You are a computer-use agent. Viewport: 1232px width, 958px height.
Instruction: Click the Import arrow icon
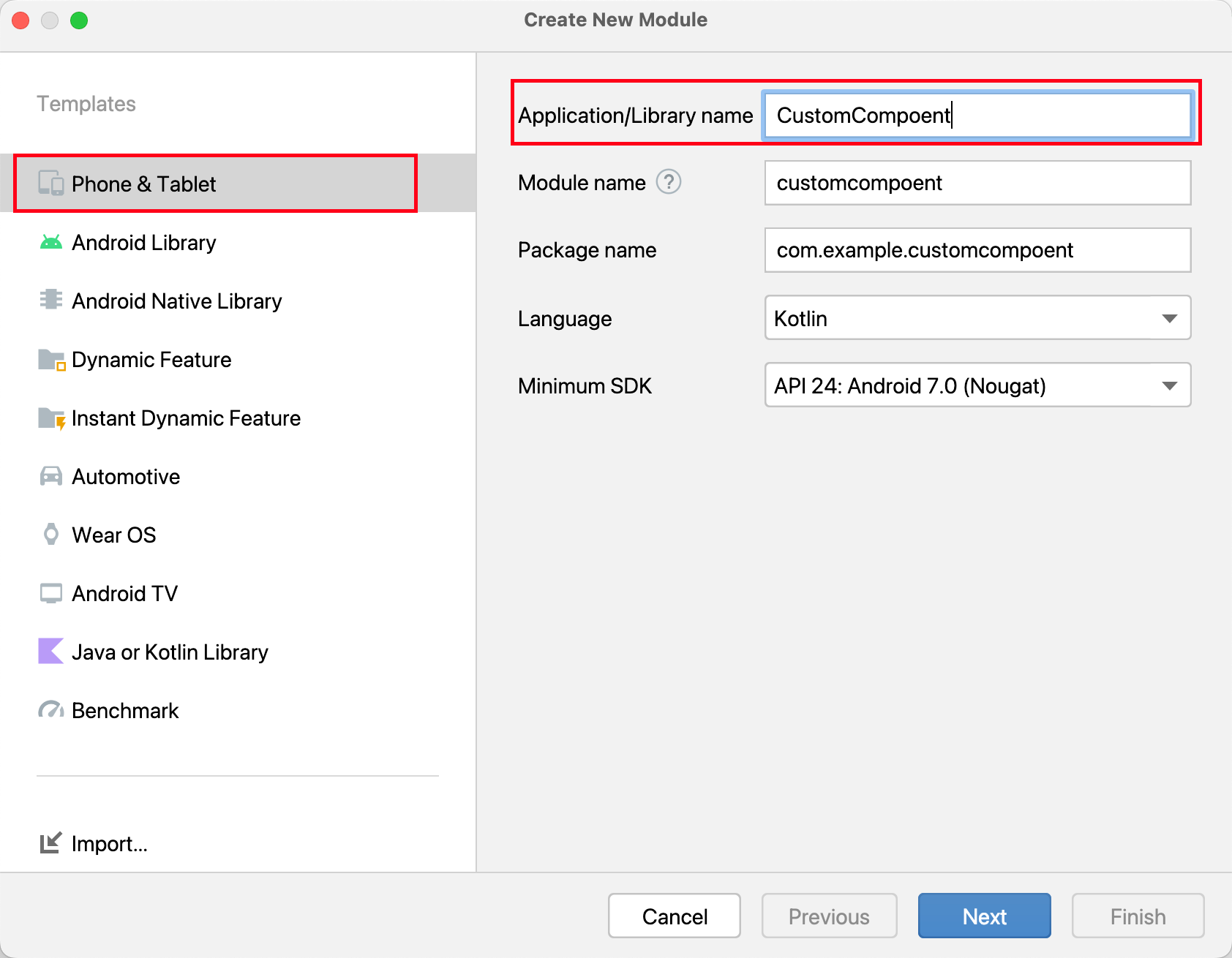pyautogui.click(x=50, y=843)
